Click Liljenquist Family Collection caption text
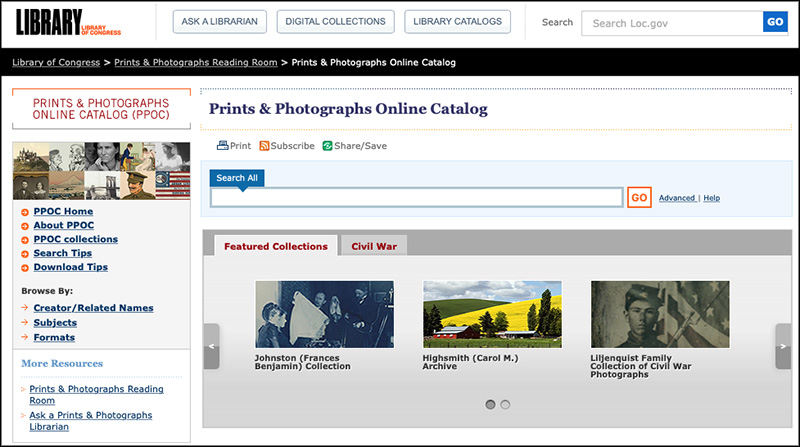This screenshot has width=800, height=447. (641, 366)
